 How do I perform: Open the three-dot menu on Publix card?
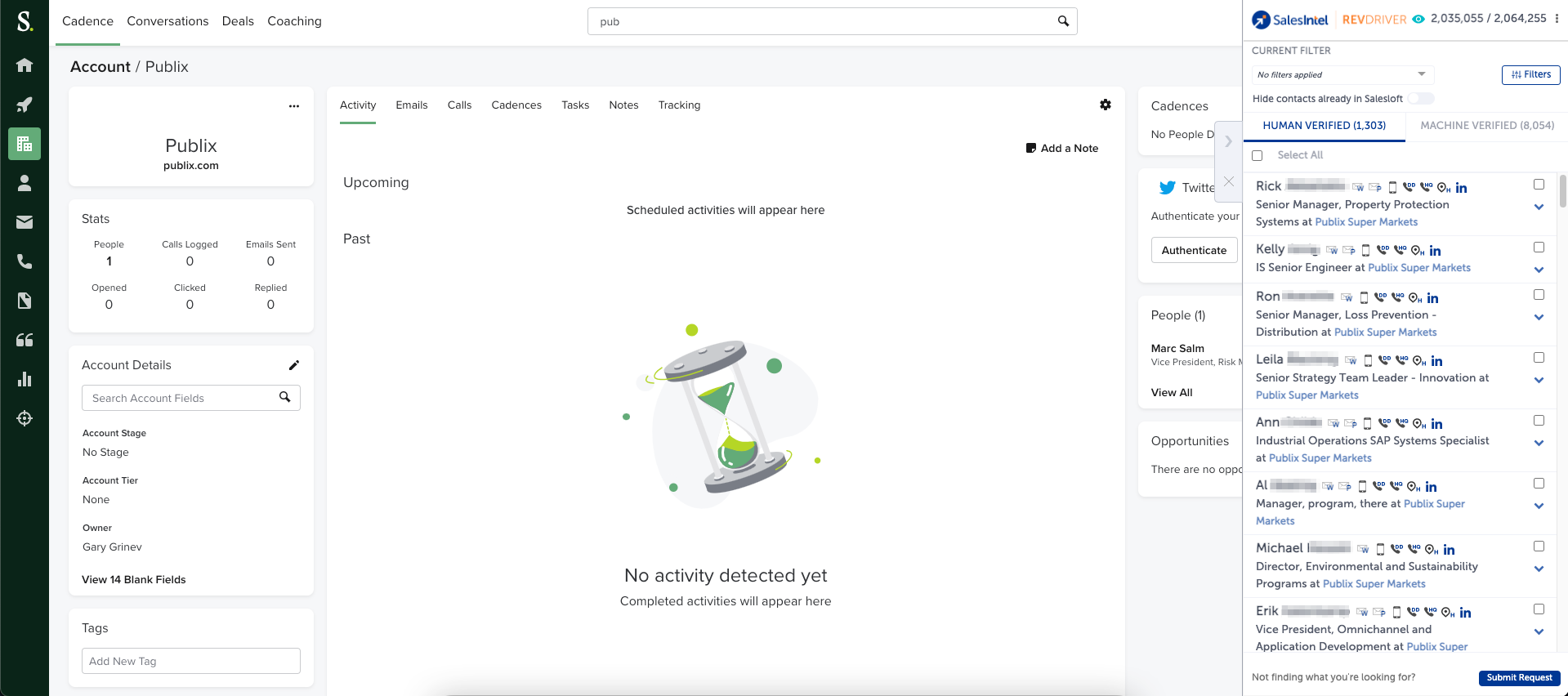[x=294, y=106]
